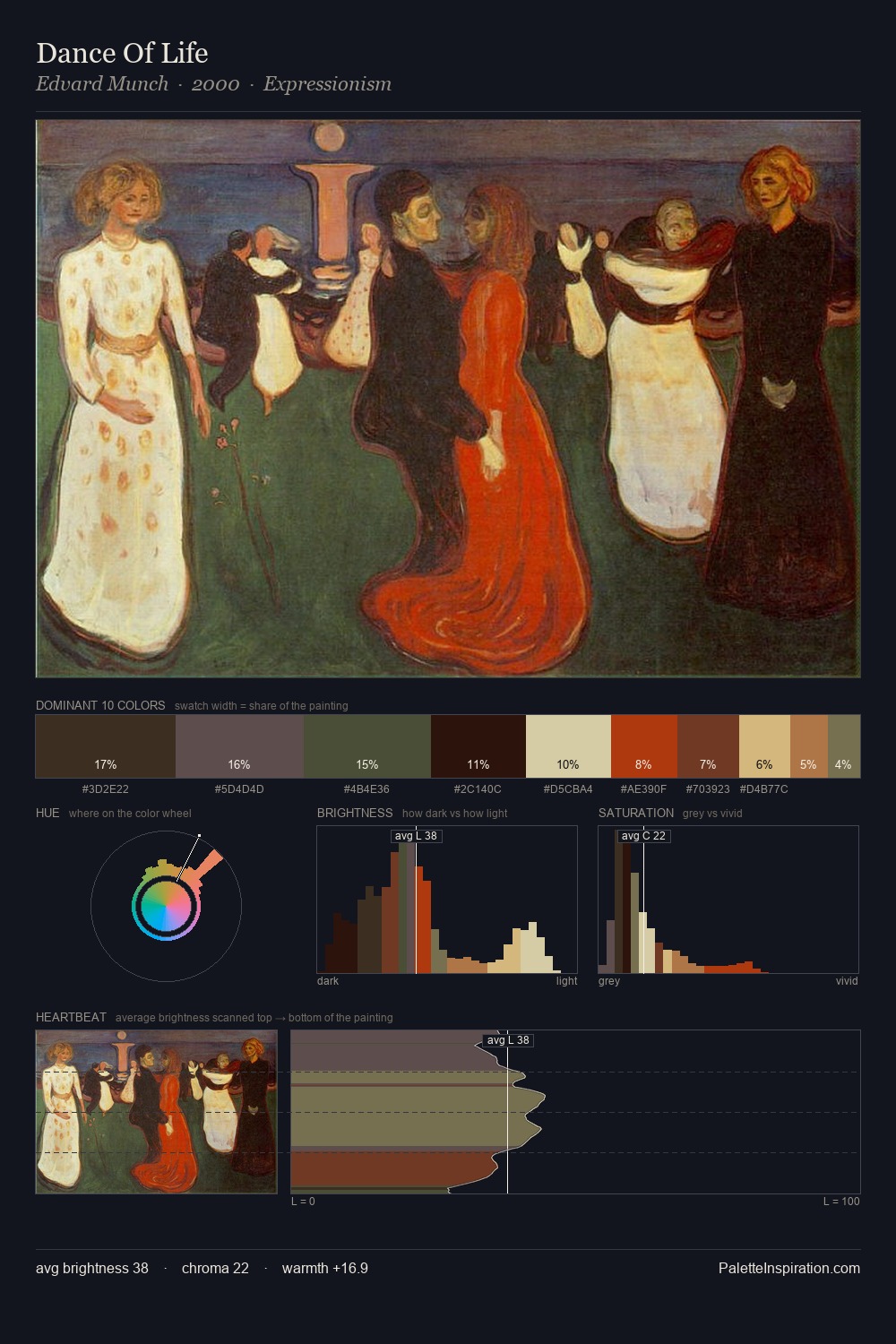
Task: Click the hex code label '#5D4D4D'
Action: (x=239, y=789)
